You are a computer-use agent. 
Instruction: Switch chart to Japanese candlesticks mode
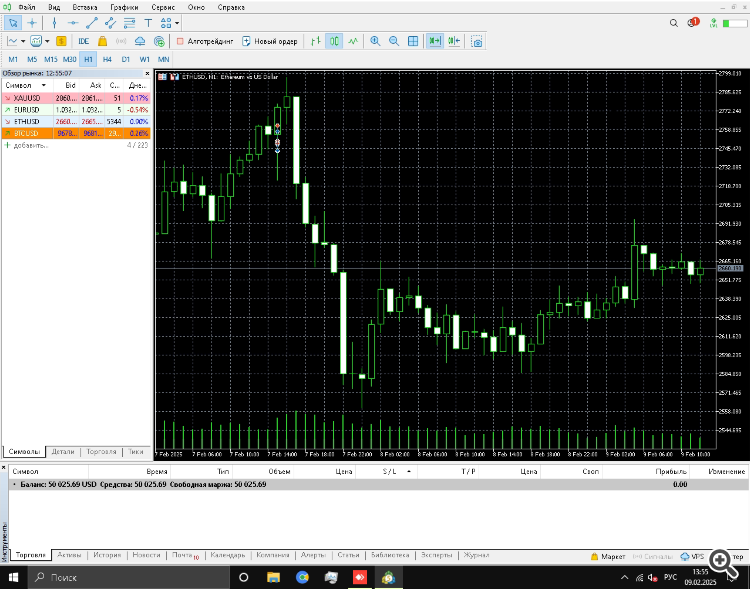point(334,41)
